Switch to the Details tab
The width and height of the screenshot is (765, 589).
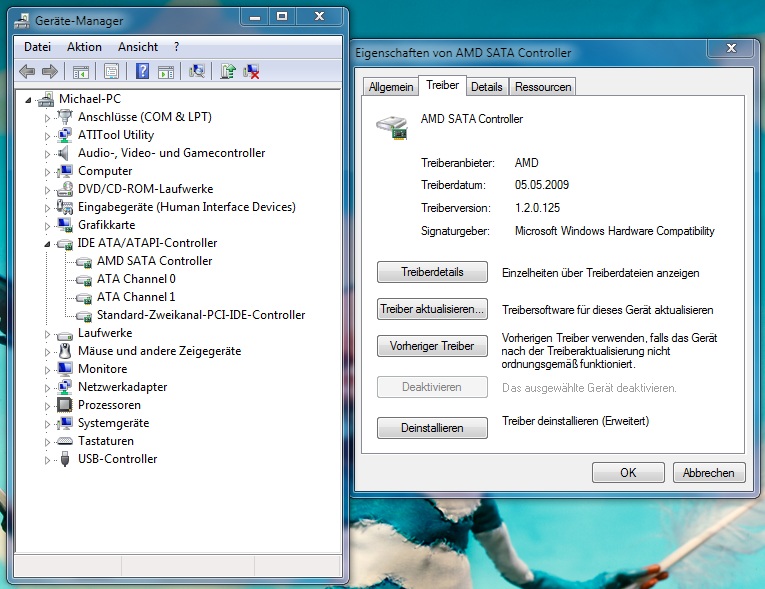point(486,87)
